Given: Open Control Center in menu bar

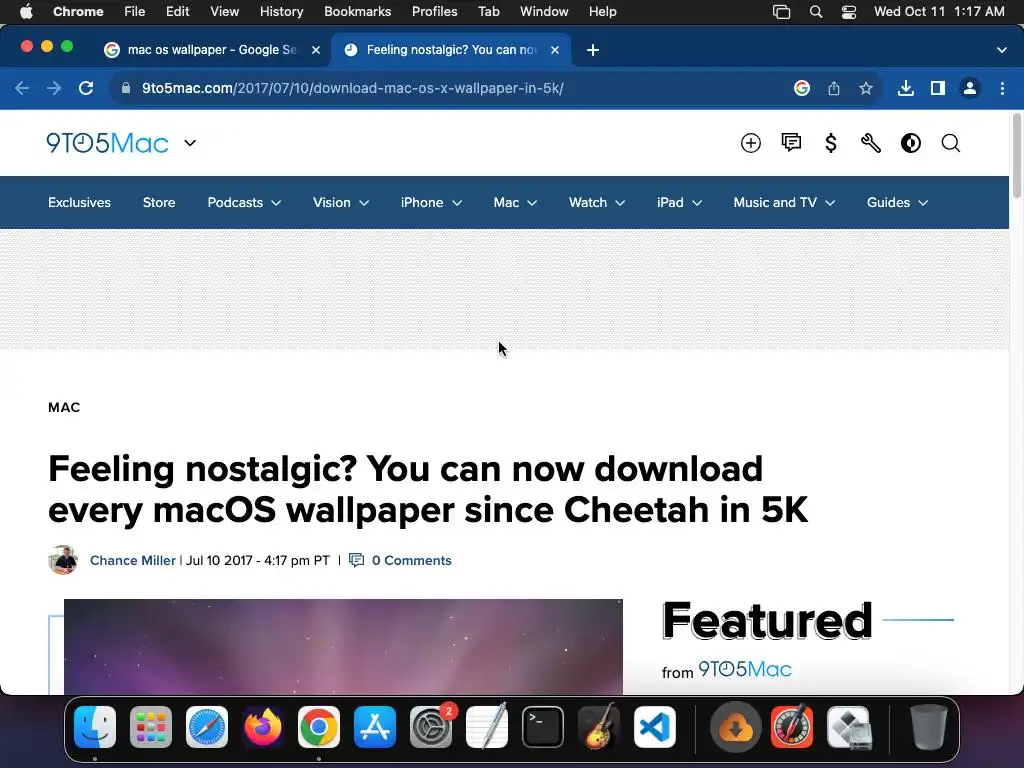Looking at the screenshot, I should click(849, 12).
